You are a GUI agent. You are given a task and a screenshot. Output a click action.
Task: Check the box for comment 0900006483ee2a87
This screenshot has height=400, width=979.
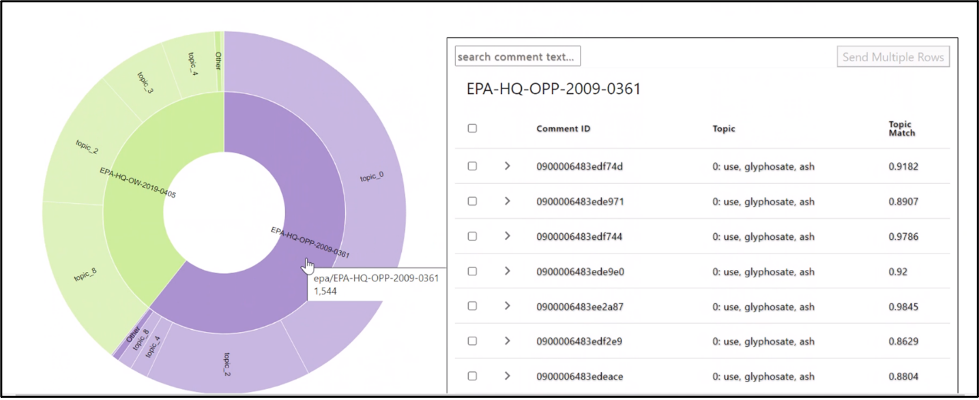(473, 306)
